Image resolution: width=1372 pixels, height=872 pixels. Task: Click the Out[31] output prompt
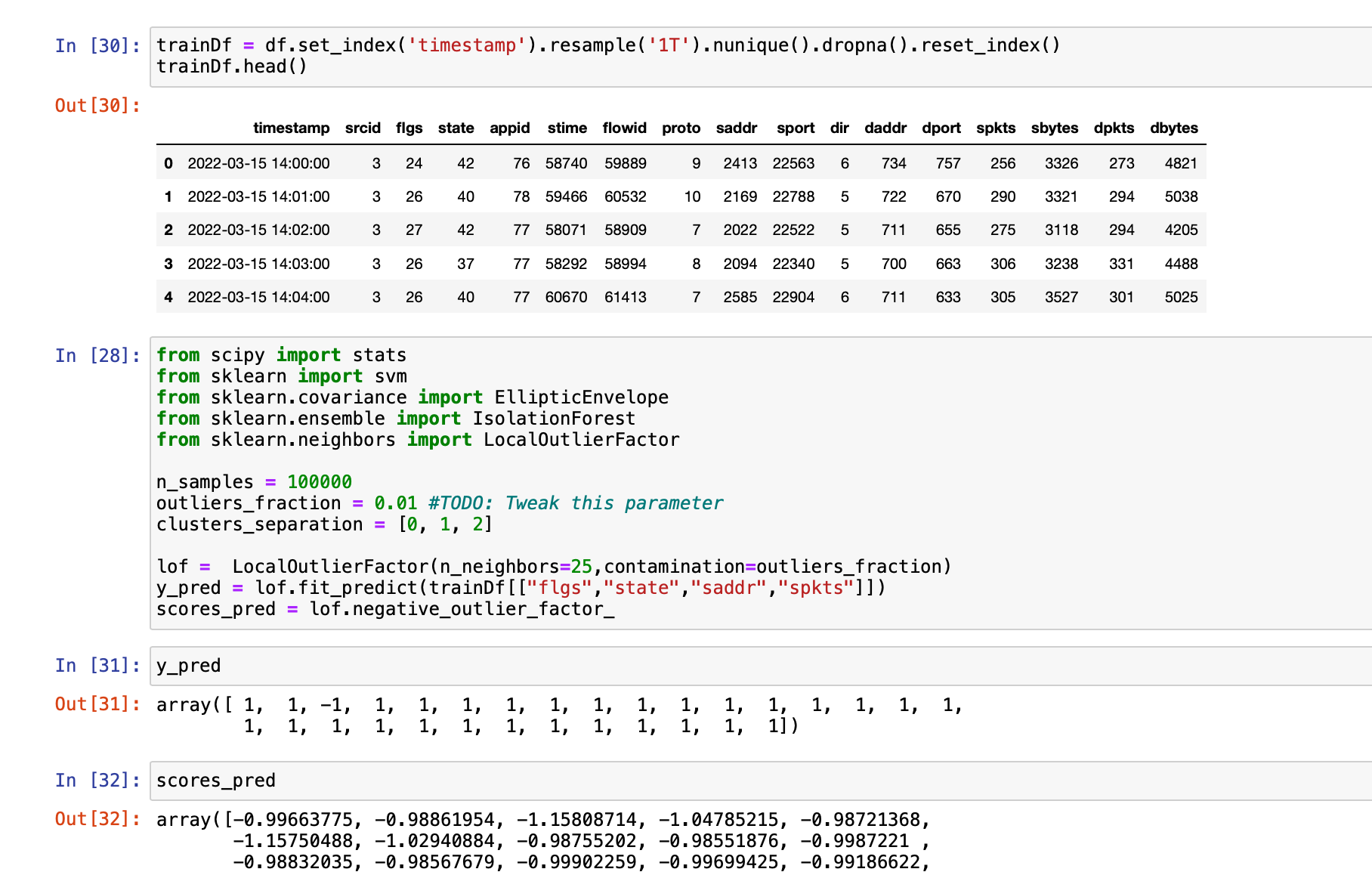pos(97,704)
